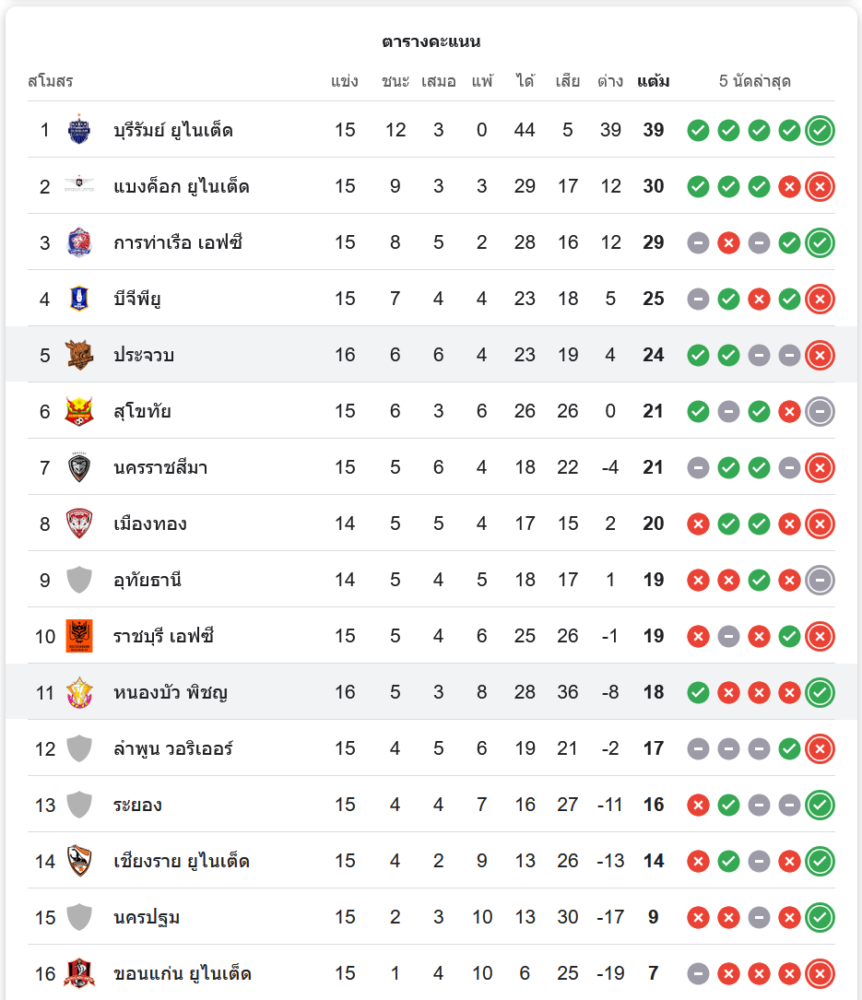Click Buriram's latest match win indicator
Screen dimensions: 862x1000
click(820, 130)
